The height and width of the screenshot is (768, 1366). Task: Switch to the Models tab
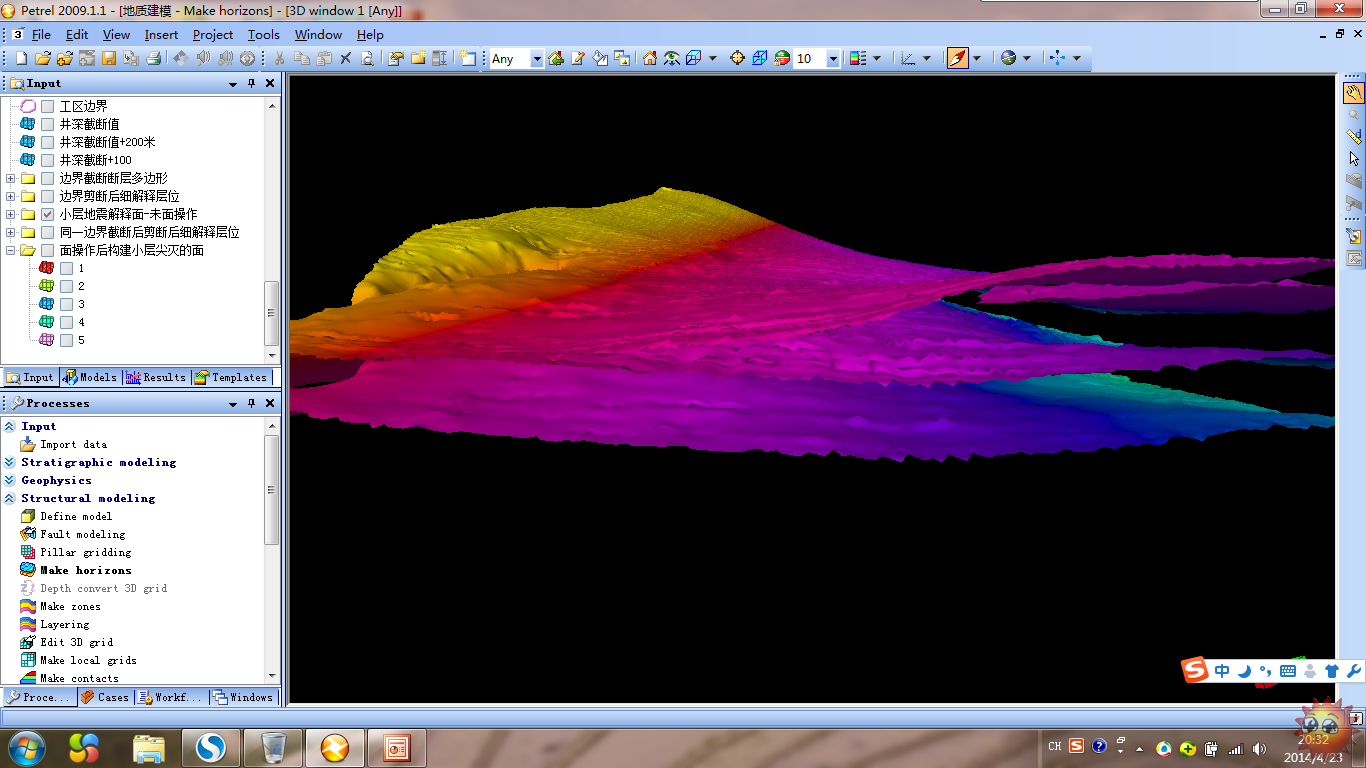[x=90, y=377]
